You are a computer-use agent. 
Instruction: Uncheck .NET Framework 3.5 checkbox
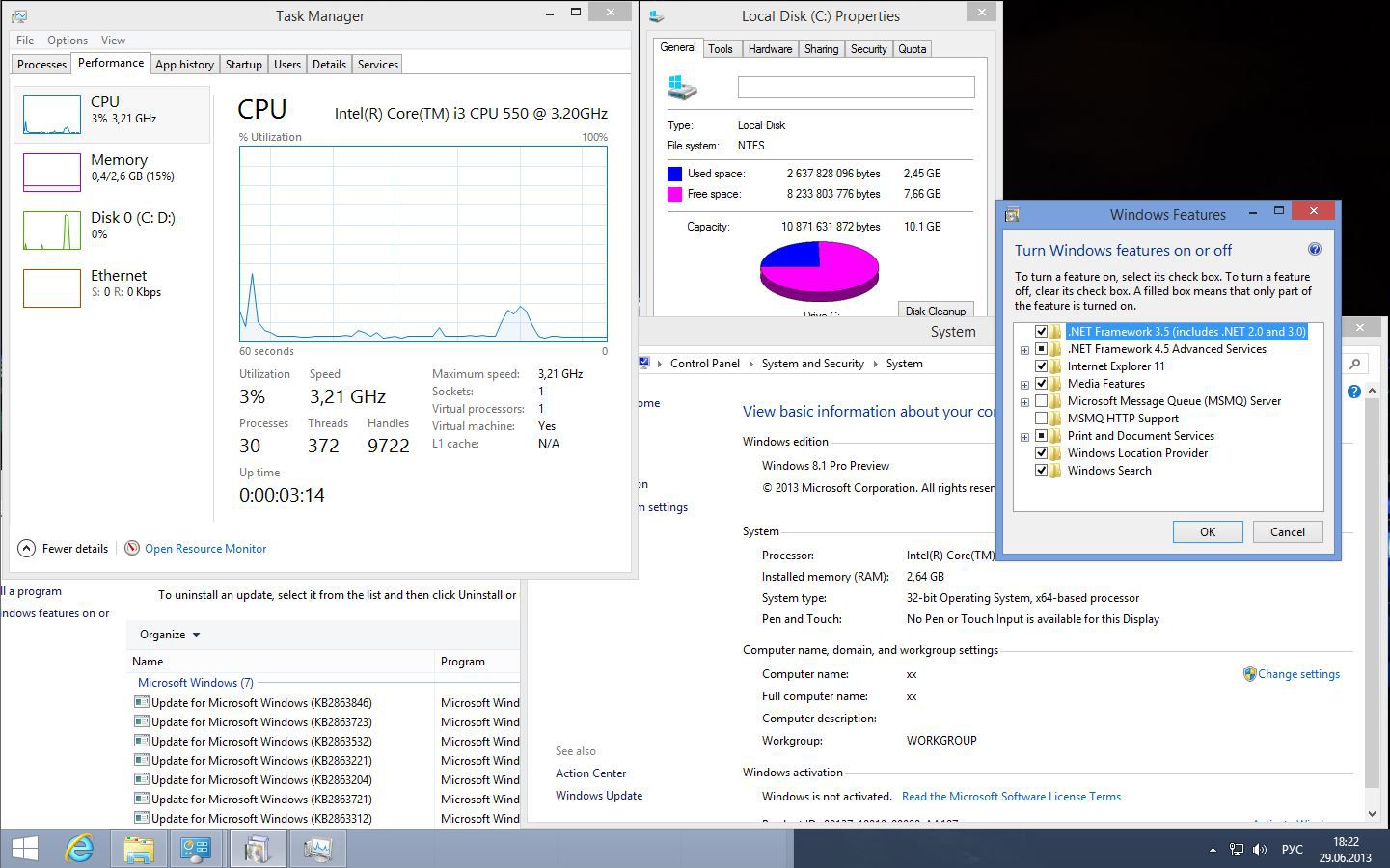1041,332
